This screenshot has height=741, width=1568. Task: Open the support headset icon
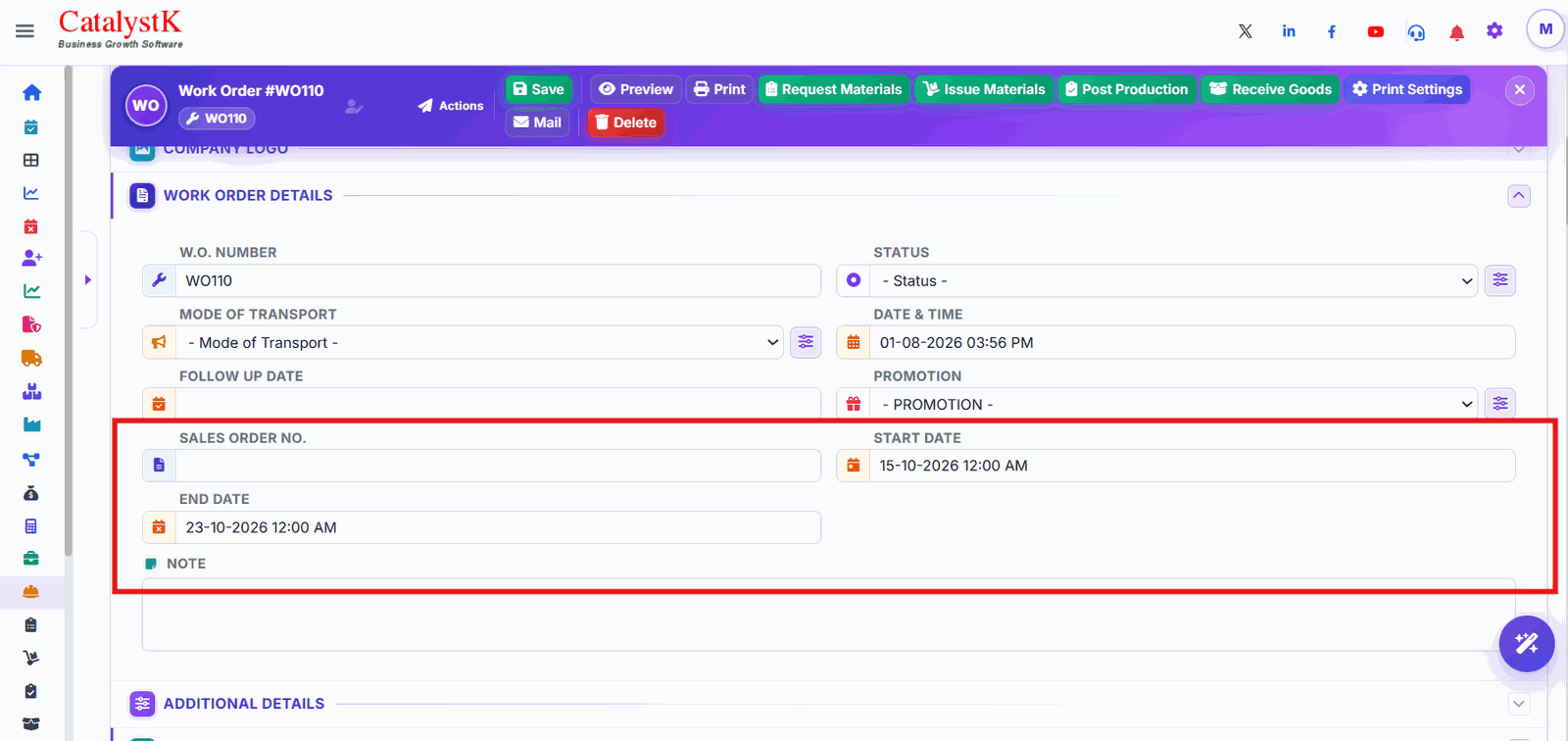click(x=1416, y=32)
